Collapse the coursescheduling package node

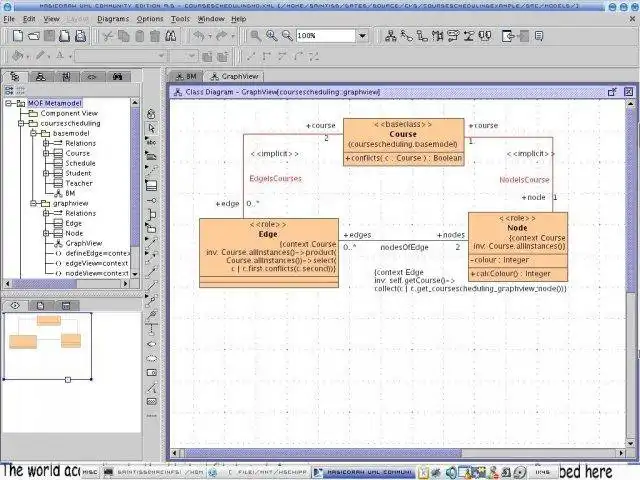coord(21,123)
